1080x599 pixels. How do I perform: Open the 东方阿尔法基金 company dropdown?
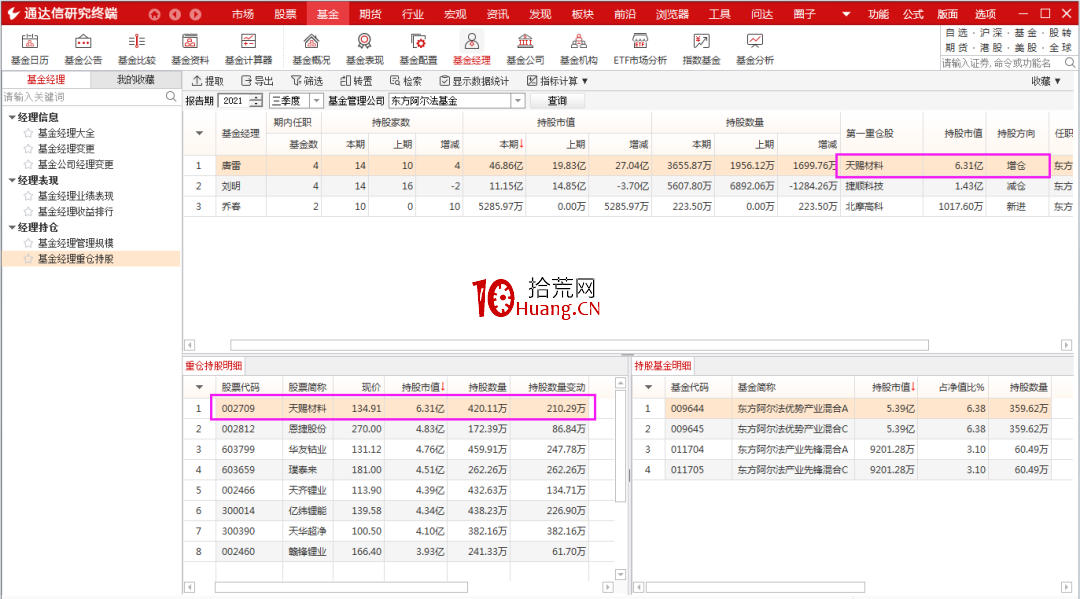coord(518,101)
